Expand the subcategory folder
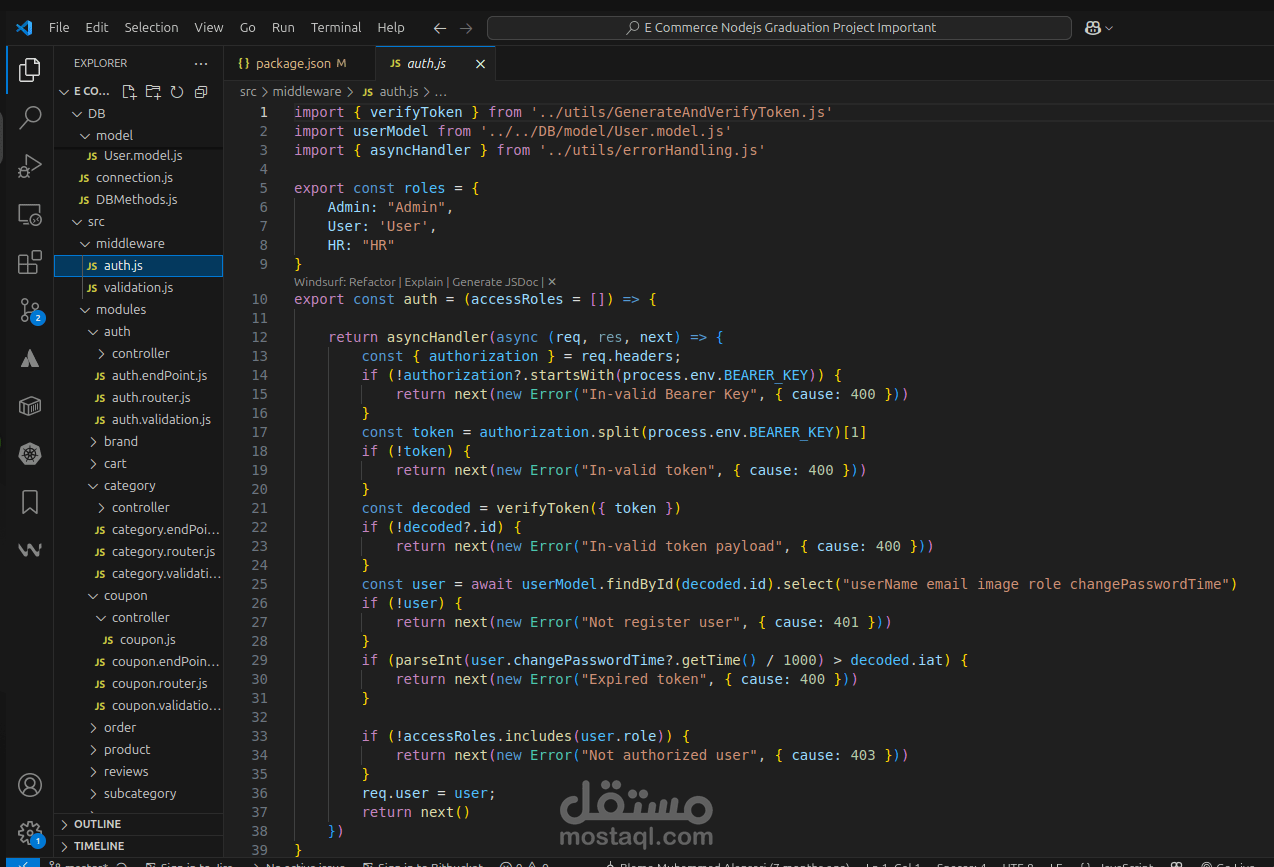This screenshot has height=867, width=1274. click(x=138, y=793)
